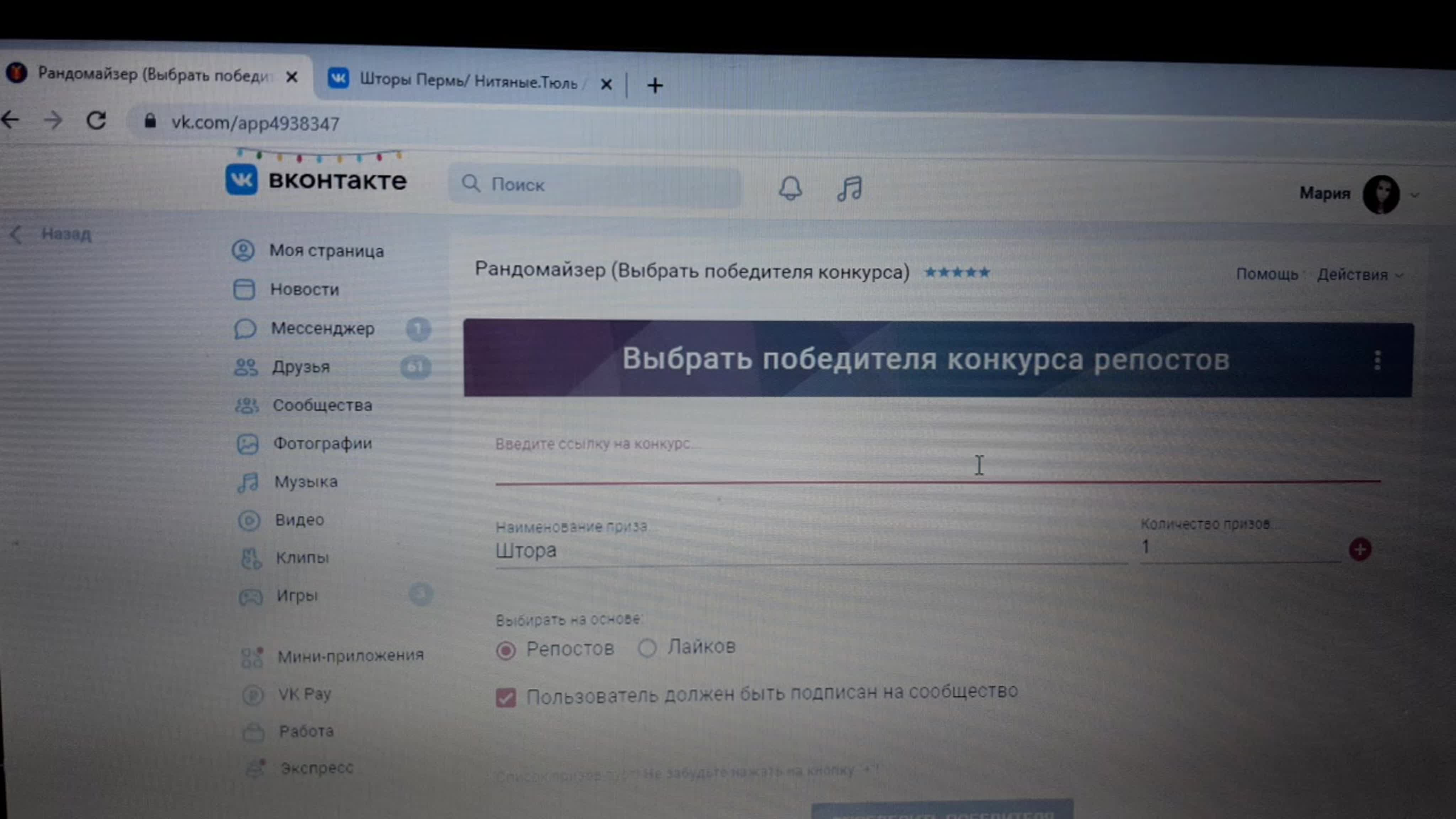Screen dimensions: 1456x819
Task: Open the music player note icon
Action: [x=850, y=188]
